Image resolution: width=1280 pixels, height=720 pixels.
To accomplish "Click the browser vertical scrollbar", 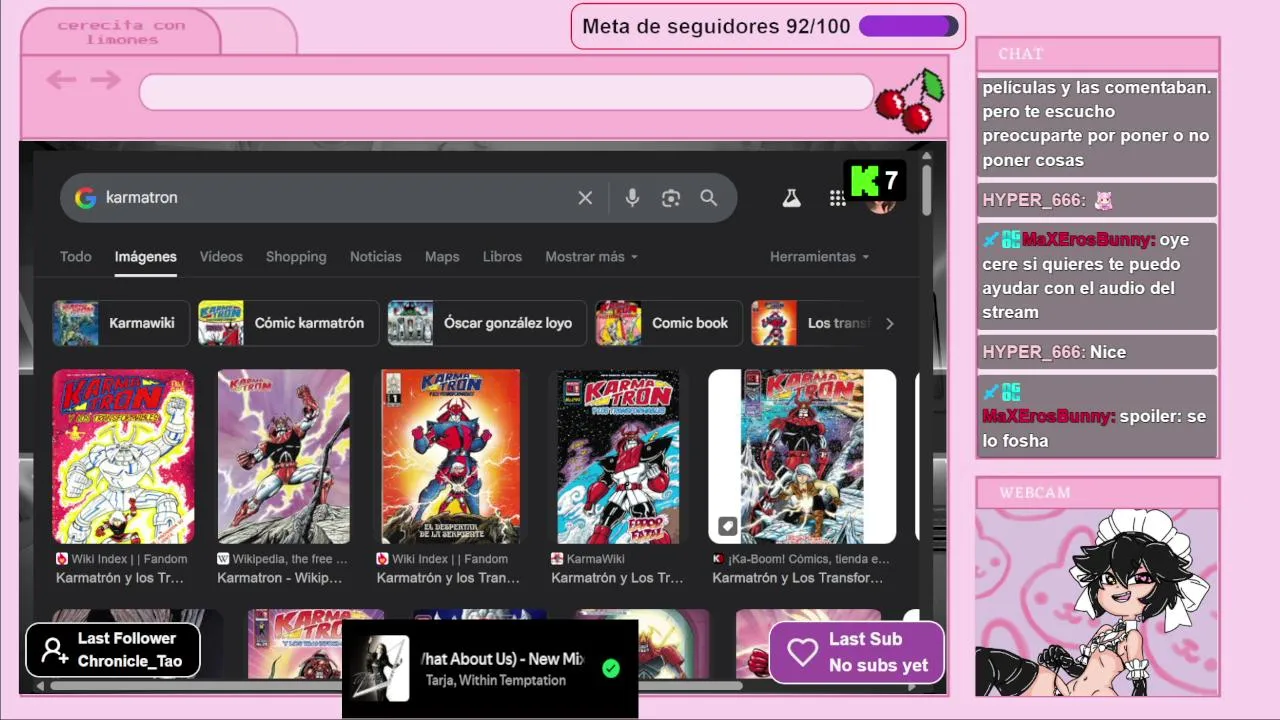I will (x=927, y=190).
